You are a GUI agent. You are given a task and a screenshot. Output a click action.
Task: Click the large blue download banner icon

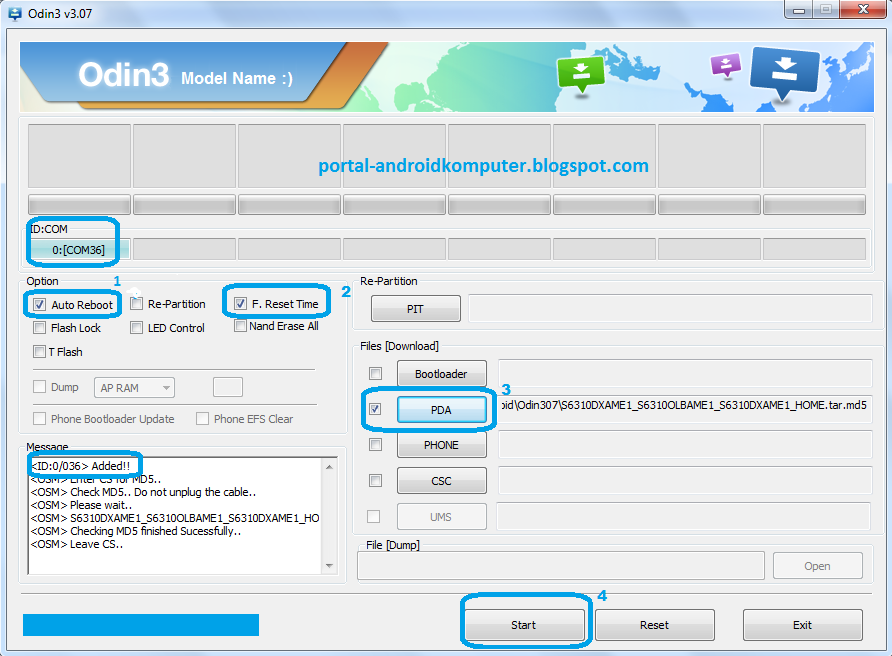click(784, 72)
